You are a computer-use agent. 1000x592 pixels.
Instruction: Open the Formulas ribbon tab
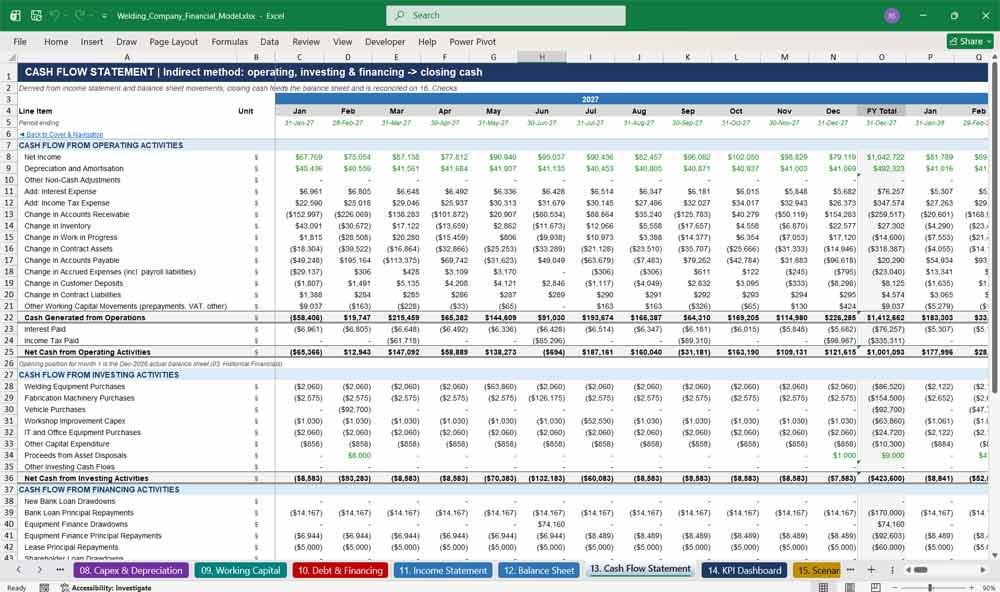[x=230, y=41]
